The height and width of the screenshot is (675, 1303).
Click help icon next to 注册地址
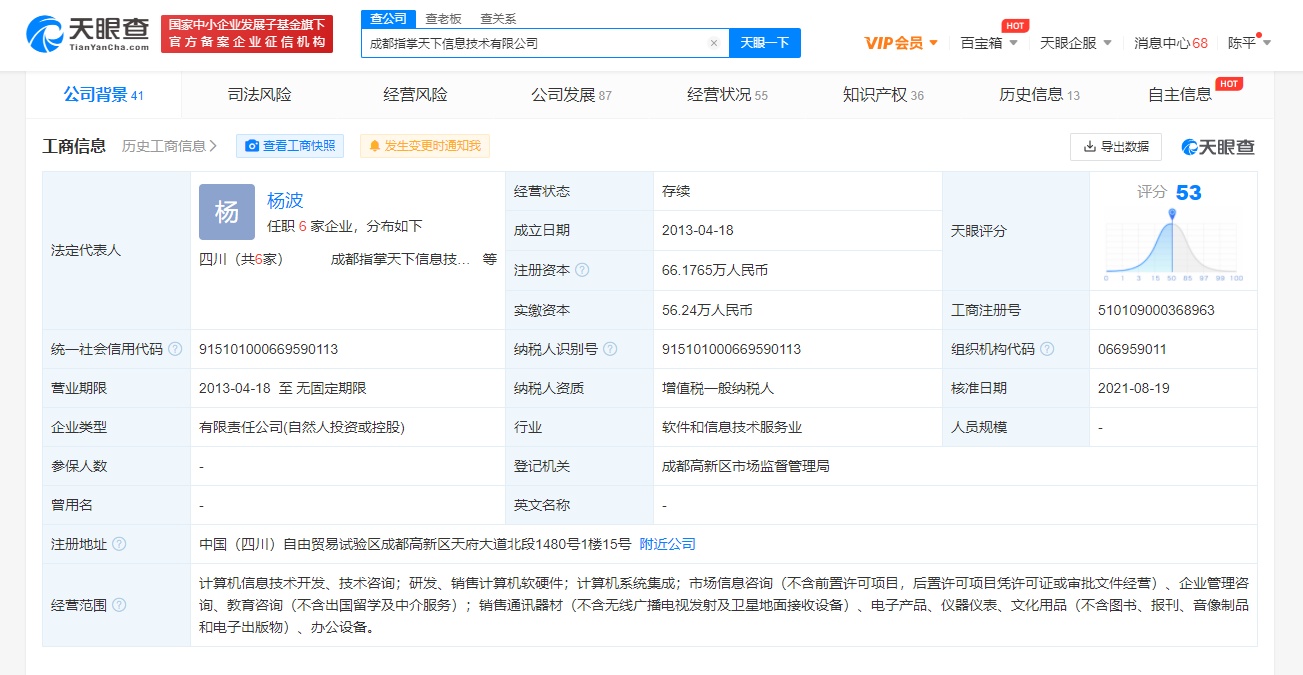click(x=119, y=544)
